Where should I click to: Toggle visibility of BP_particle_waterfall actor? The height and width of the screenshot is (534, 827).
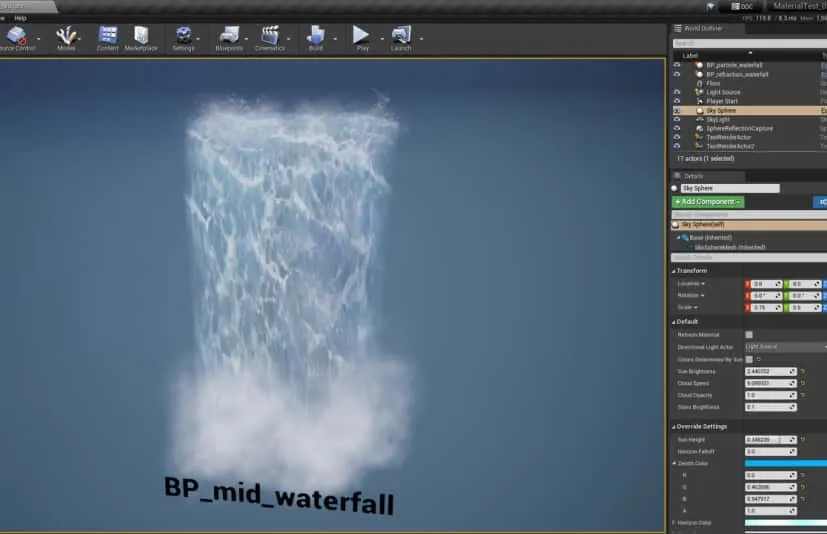pyautogui.click(x=677, y=65)
